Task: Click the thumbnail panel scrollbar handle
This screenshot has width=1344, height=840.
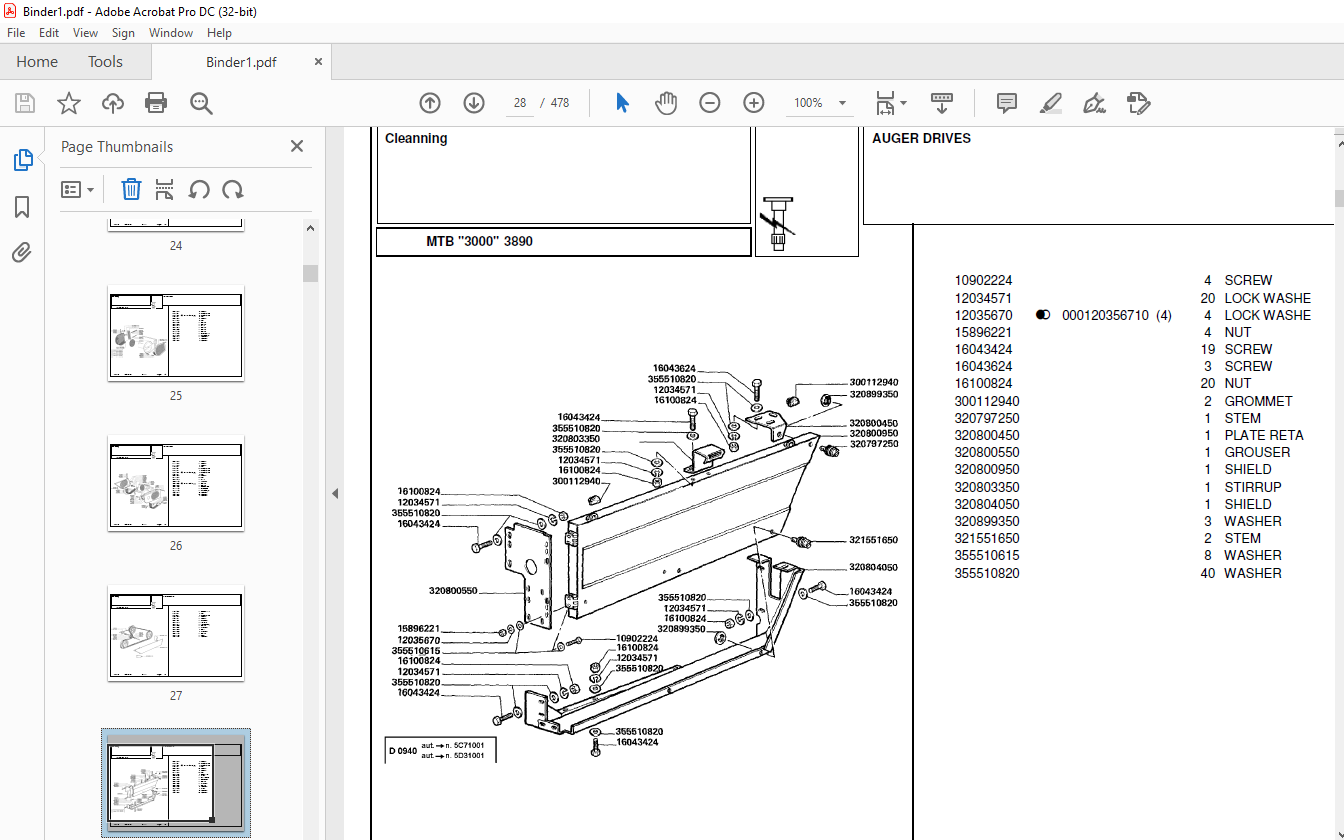Action: 310,273
